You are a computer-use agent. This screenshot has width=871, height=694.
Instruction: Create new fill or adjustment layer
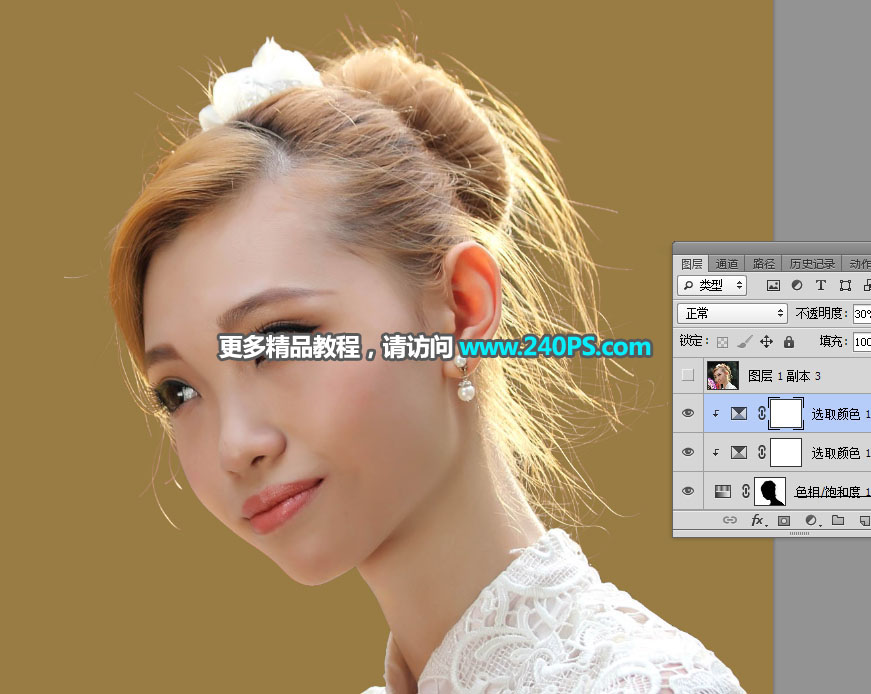pyautogui.click(x=812, y=521)
